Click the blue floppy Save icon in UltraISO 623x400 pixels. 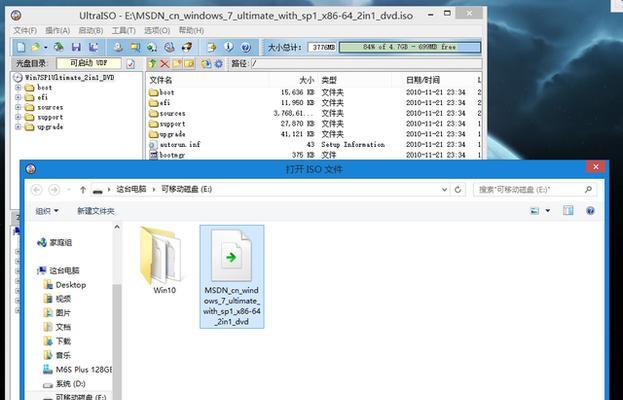(76, 47)
